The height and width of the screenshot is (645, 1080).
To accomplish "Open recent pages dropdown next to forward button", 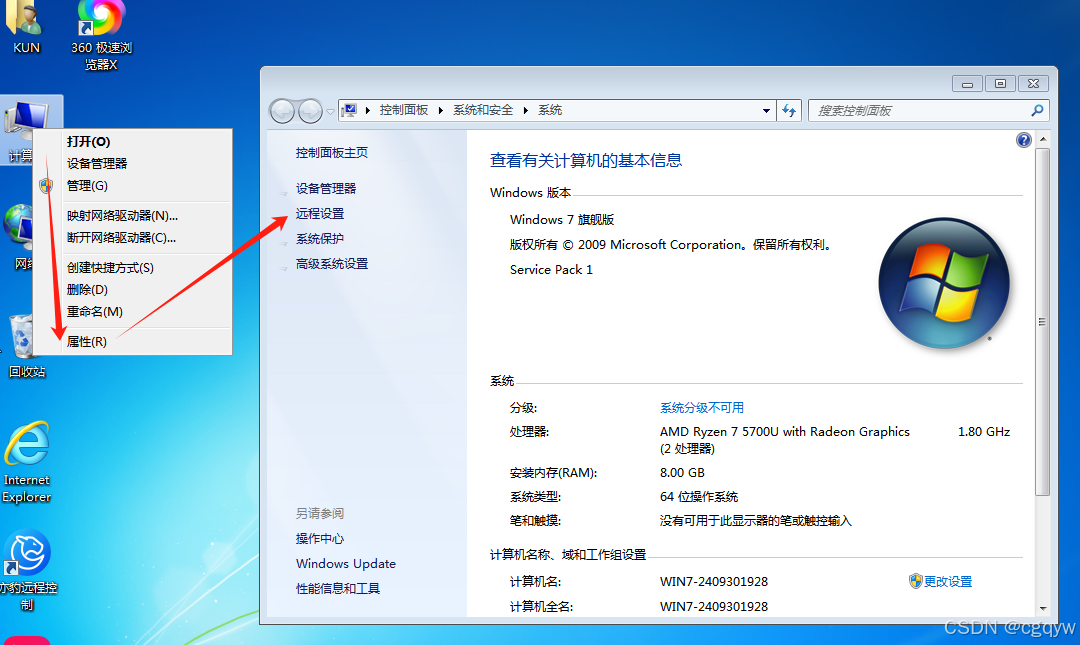I will 331,111.
